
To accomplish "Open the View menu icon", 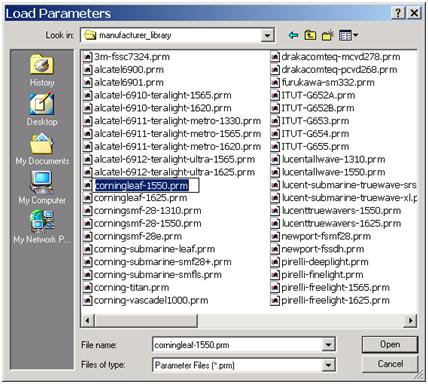I will pos(348,35).
